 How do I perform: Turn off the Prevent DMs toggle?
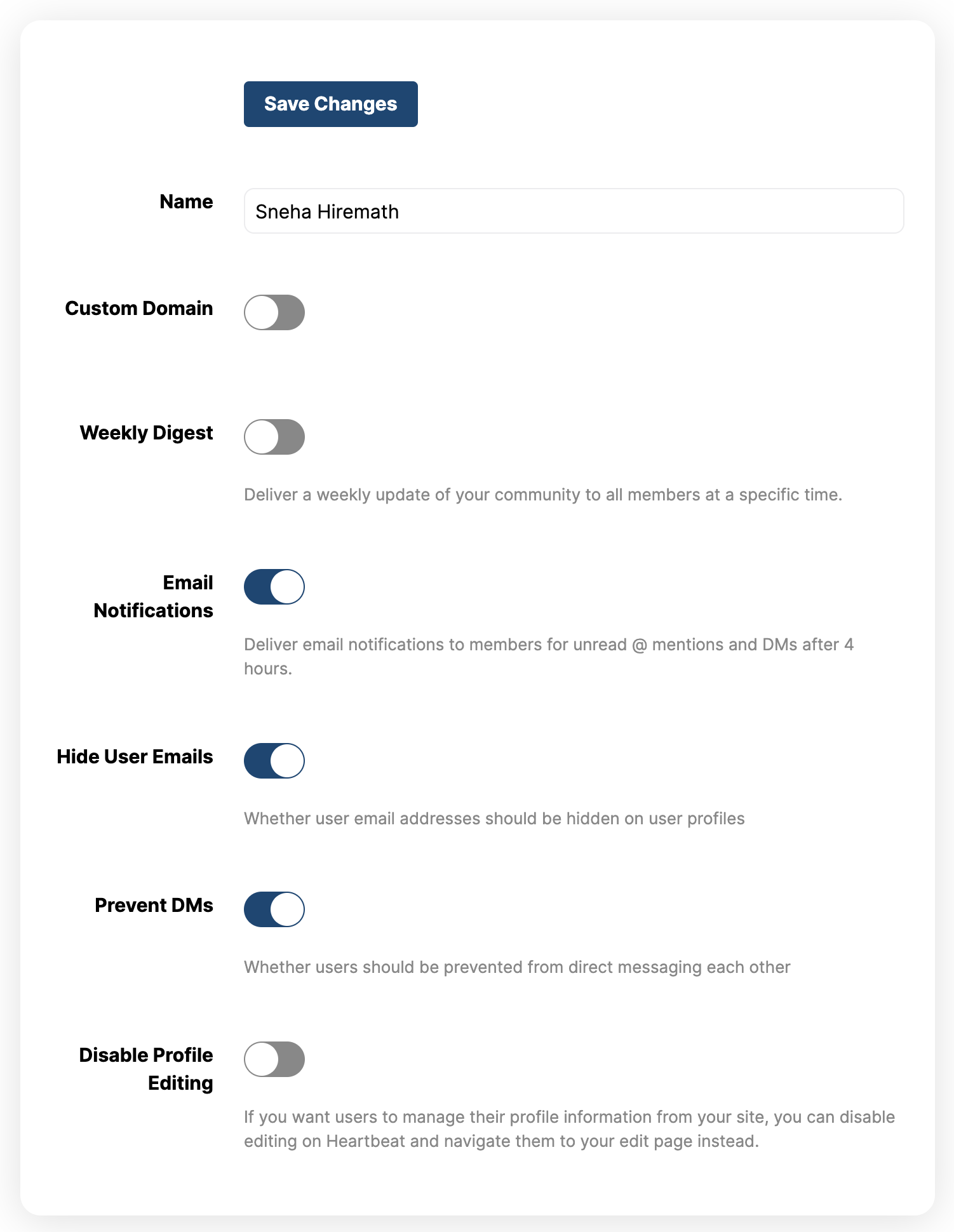pyautogui.click(x=274, y=909)
